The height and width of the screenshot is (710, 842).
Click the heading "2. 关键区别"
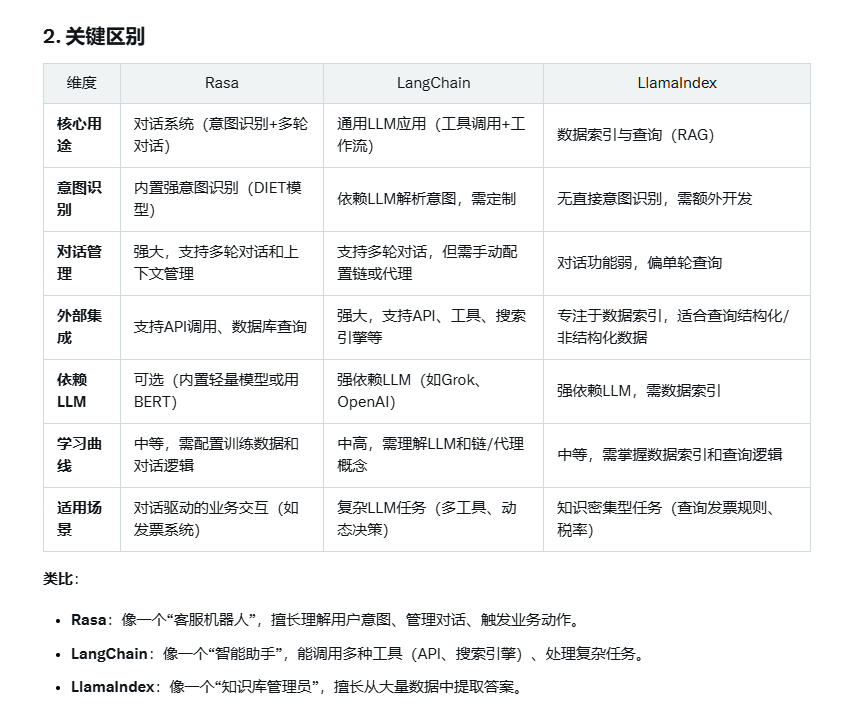(x=94, y=36)
